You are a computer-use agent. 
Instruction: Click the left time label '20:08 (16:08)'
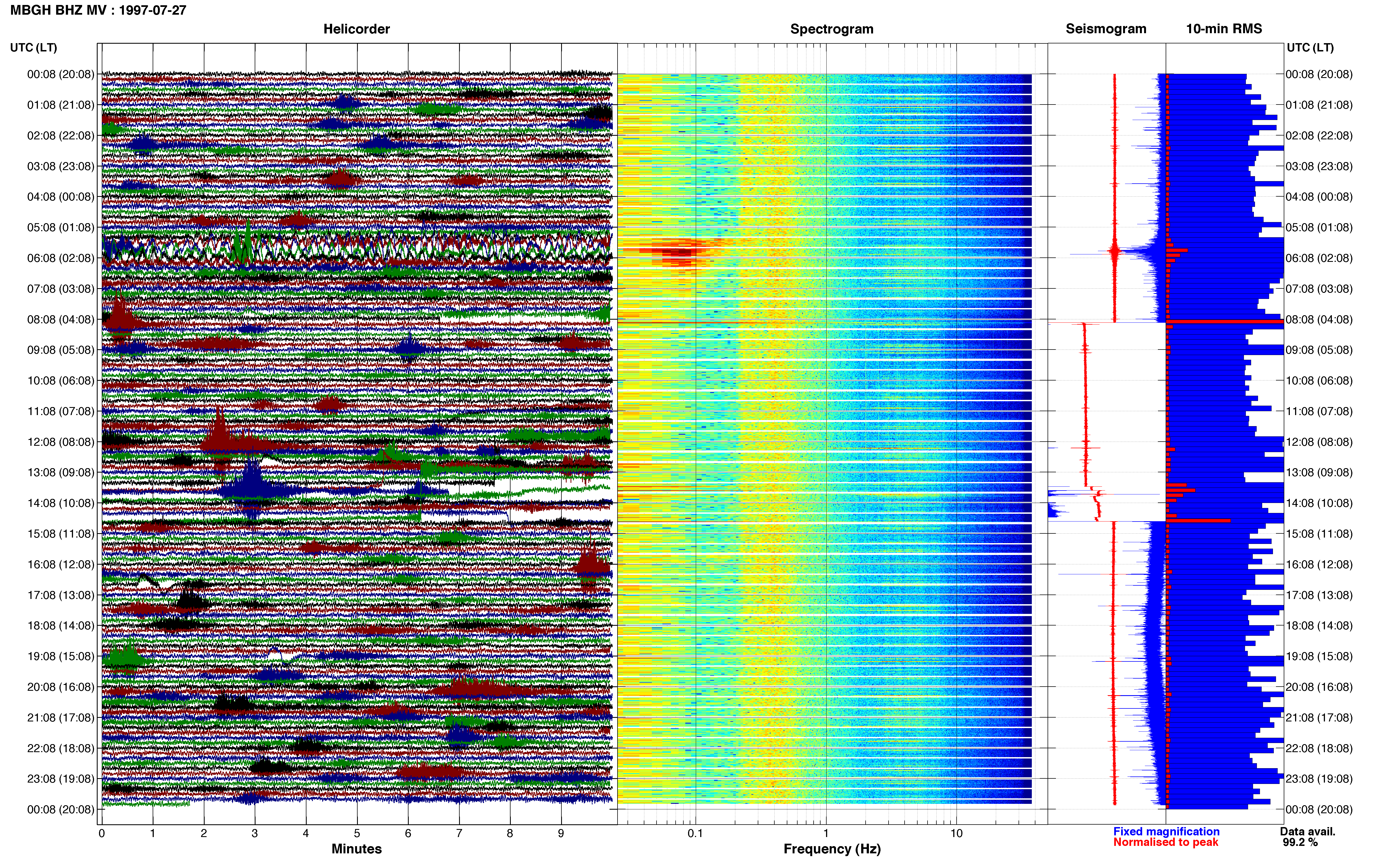click(60, 687)
